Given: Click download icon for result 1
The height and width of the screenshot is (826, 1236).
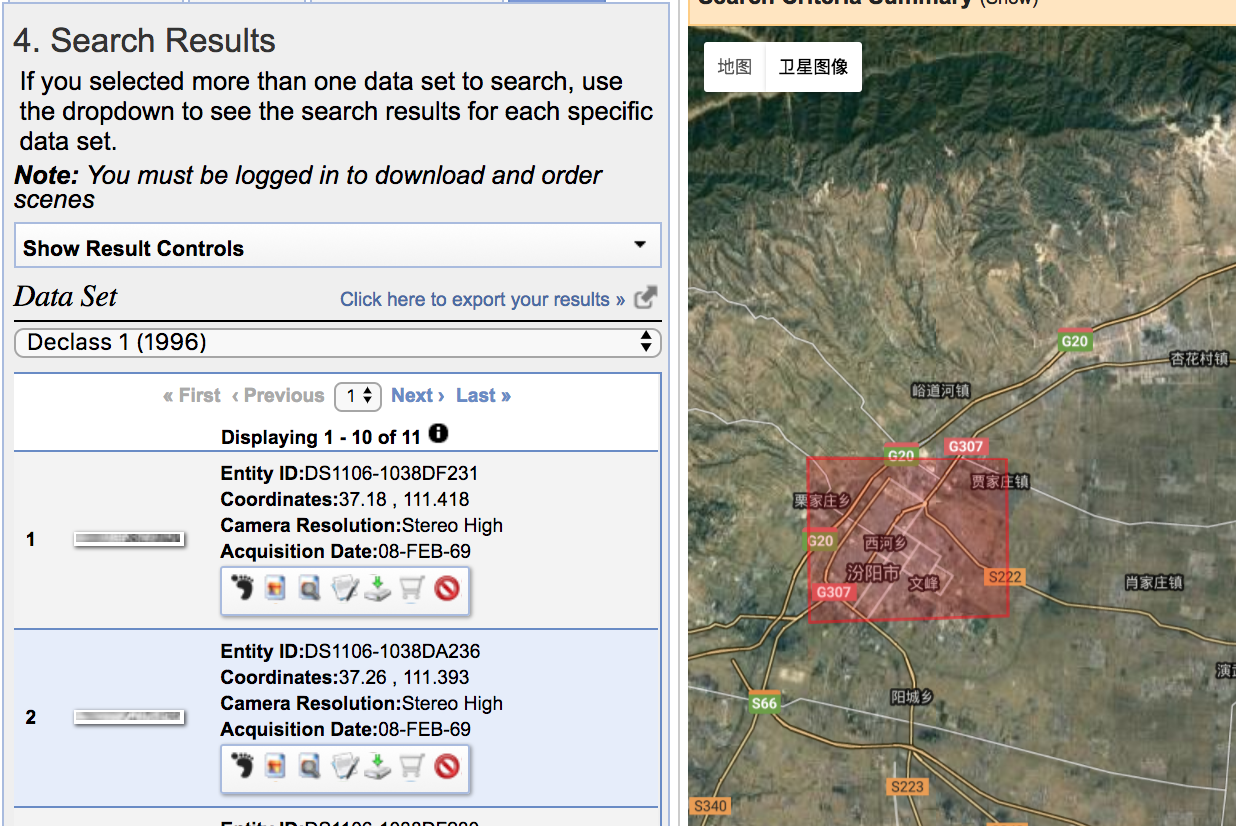Looking at the screenshot, I should pos(378,589).
